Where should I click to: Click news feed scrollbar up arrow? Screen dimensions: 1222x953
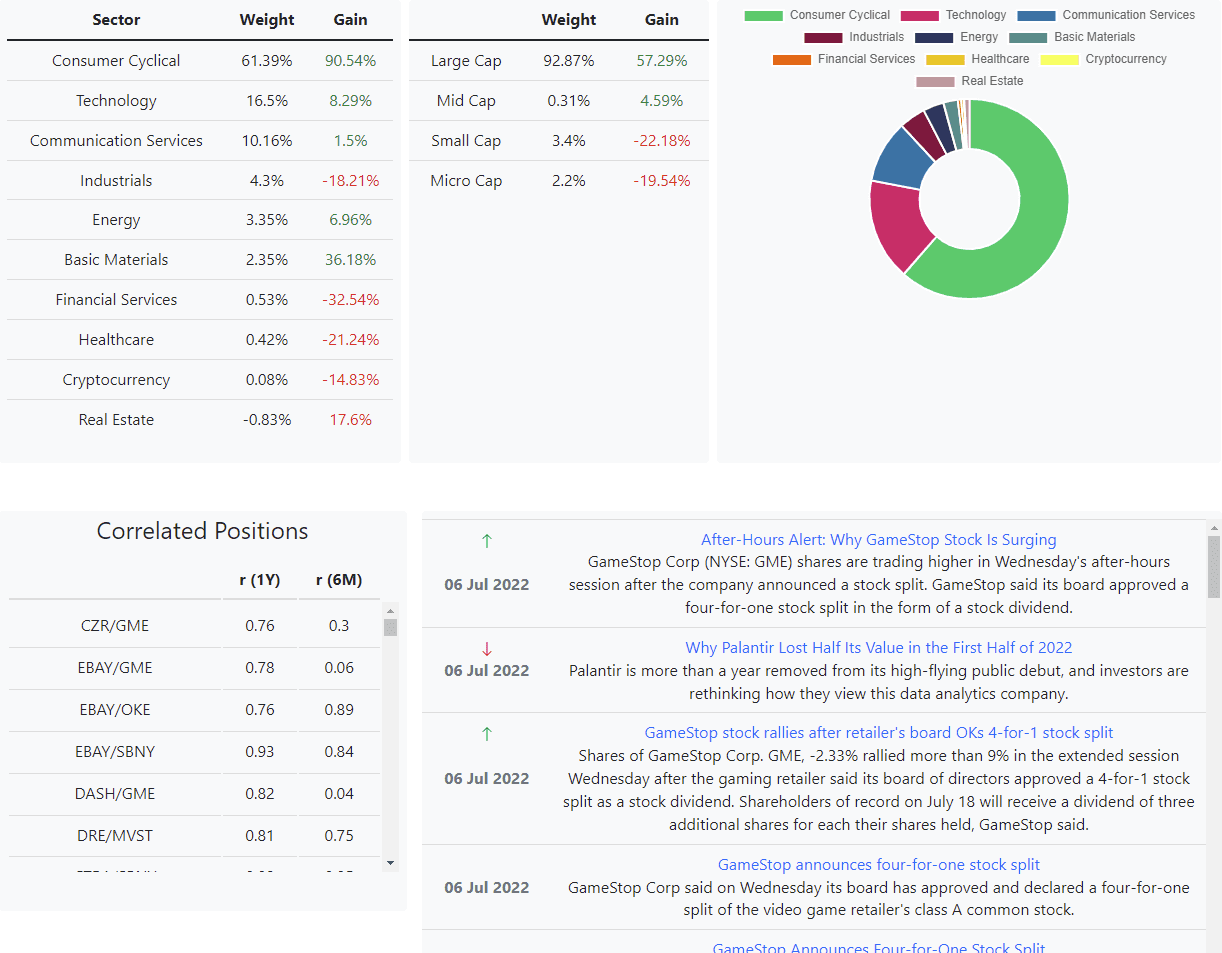click(1214, 528)
